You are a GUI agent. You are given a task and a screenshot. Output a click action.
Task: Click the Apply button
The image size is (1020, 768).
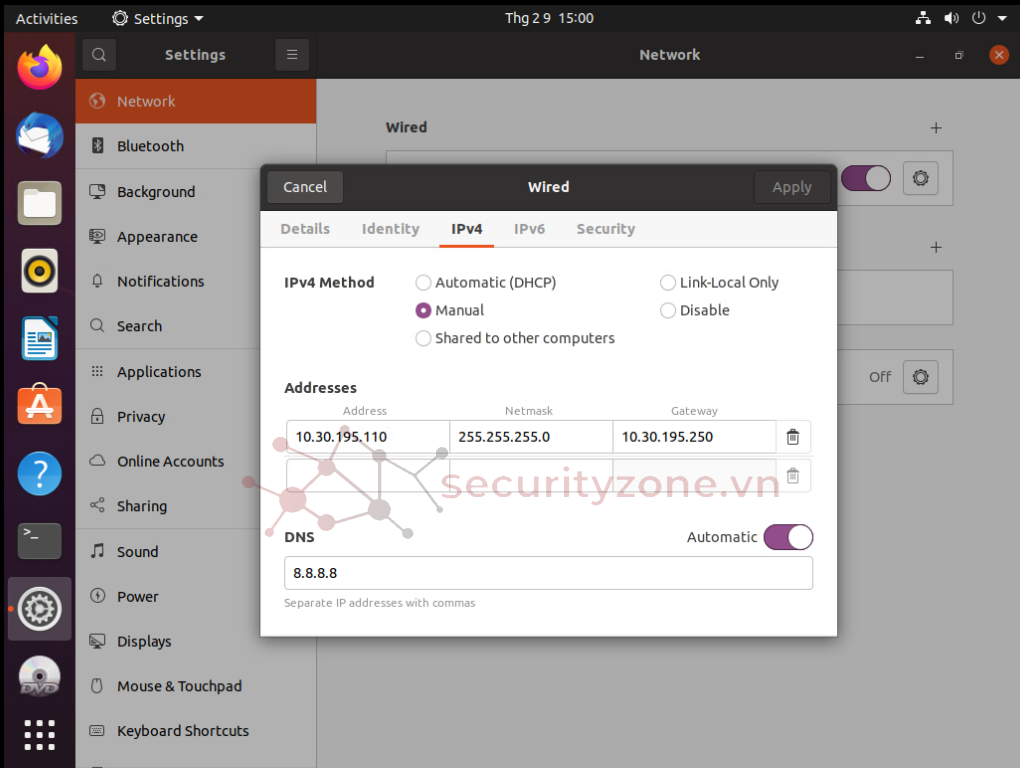791,187
